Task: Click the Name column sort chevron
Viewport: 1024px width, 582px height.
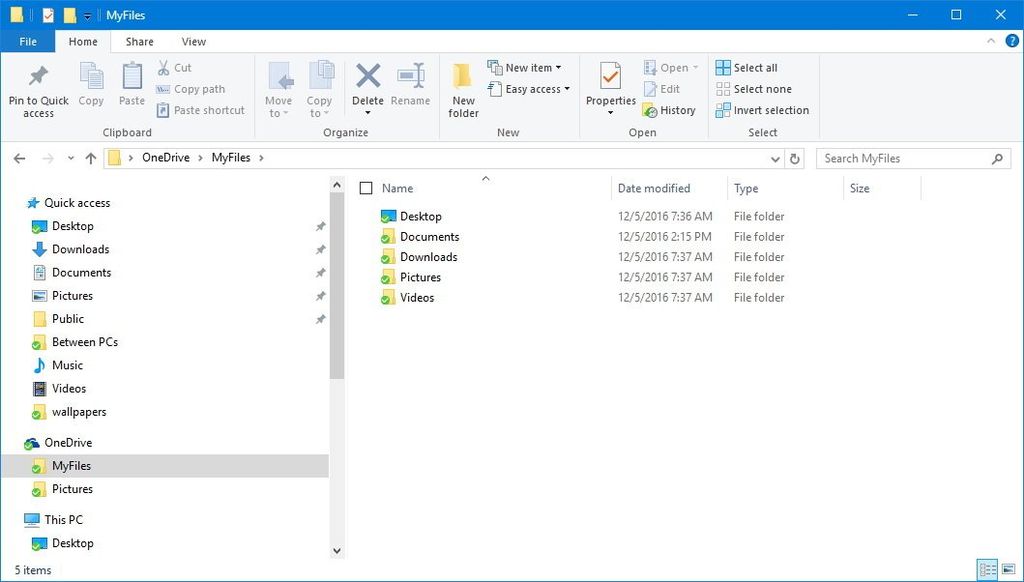Action: [x=486, y=177]
